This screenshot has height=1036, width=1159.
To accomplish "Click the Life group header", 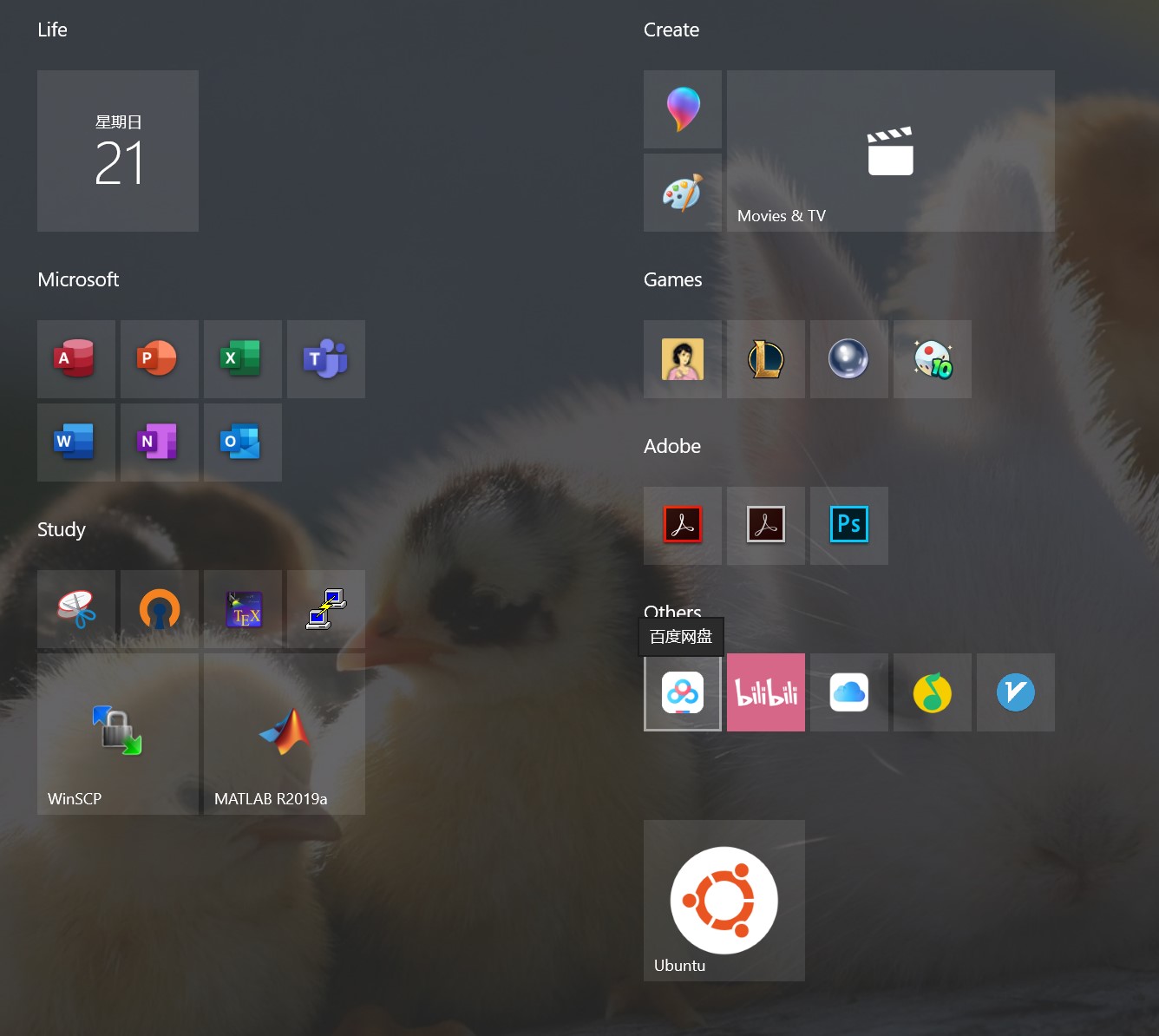I will pos(52,30).
